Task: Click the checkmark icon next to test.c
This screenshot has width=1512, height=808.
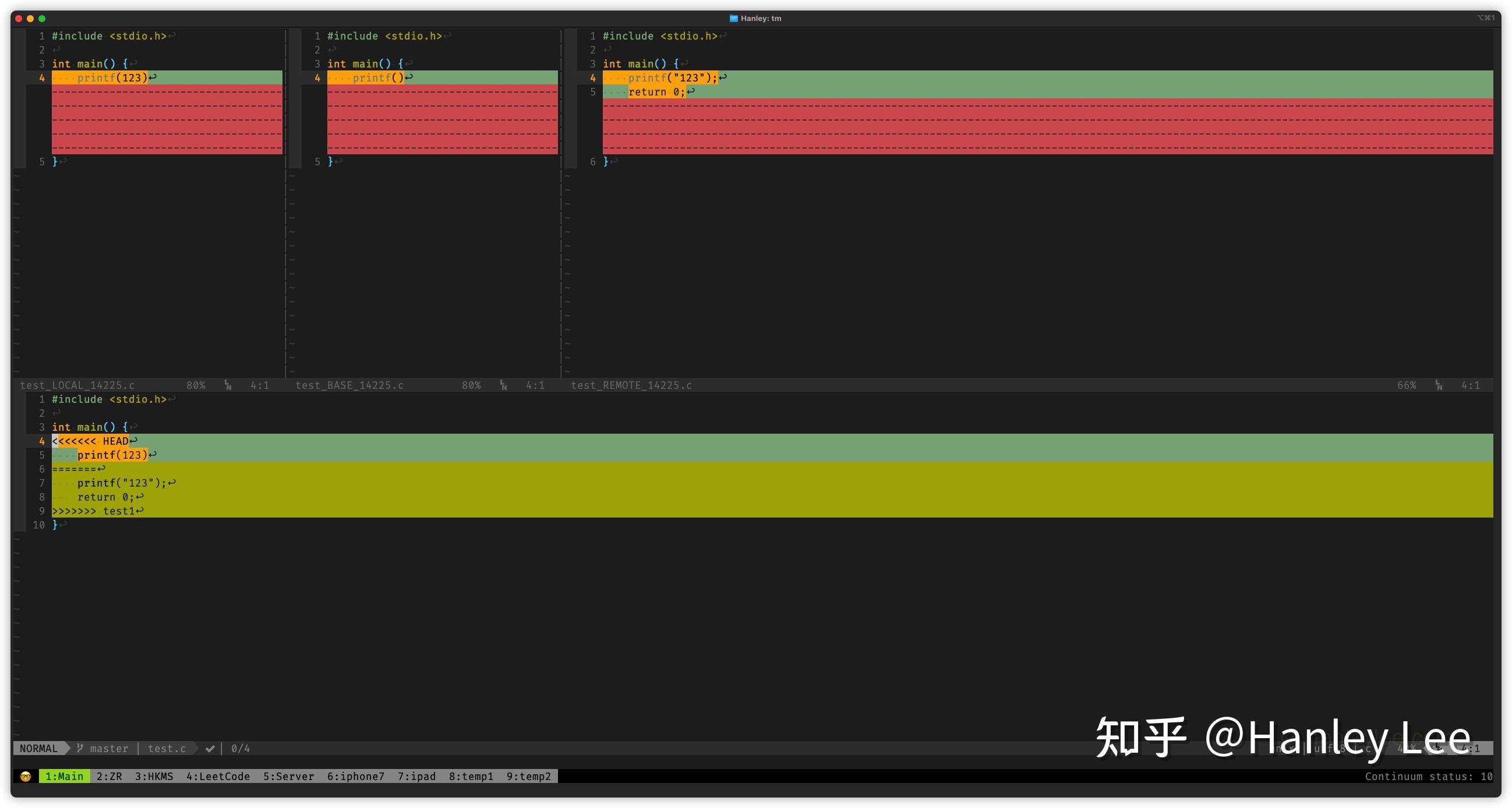Action: pos(210,748)
